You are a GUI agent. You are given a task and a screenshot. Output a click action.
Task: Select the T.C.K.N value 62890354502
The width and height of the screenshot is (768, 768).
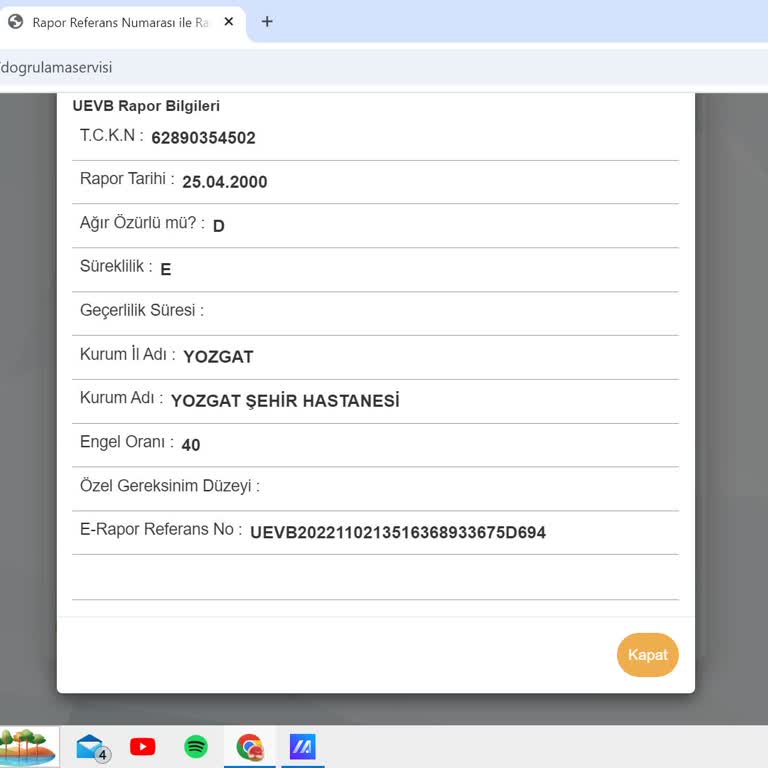(x=203, y=138)
